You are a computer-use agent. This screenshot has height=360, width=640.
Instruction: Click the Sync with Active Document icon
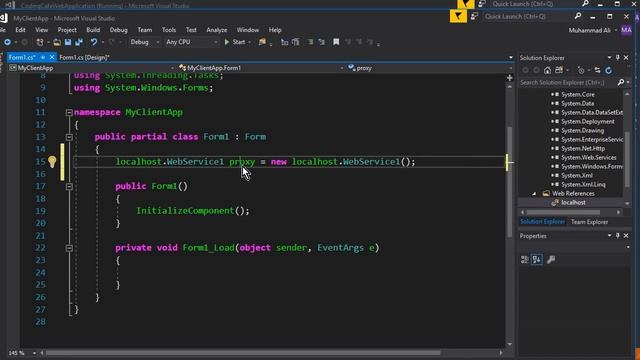point(598,70)
